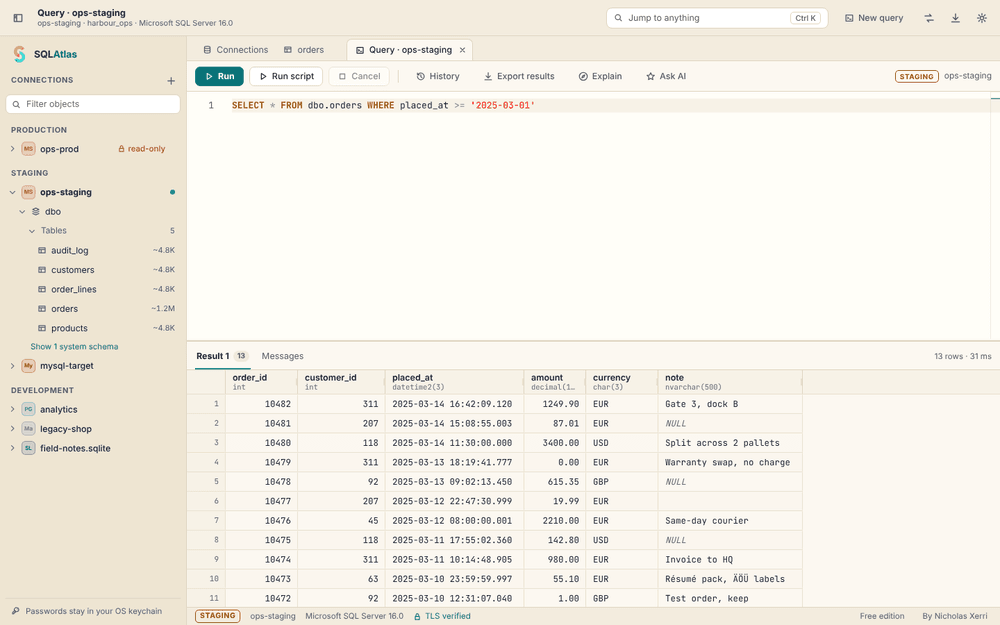Select the amount cell 615.35
Image resolution: width=1000 pixels, height=625 pixels.
[555, 482]
